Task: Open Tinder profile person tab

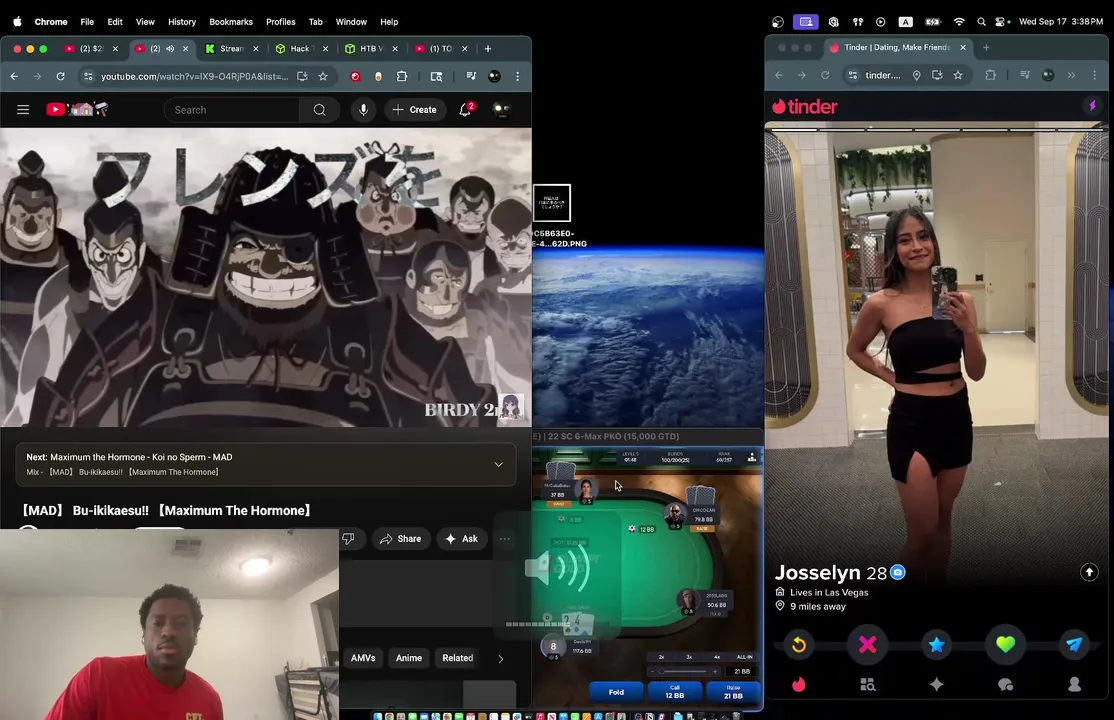Action: [x=1074, y=684]
